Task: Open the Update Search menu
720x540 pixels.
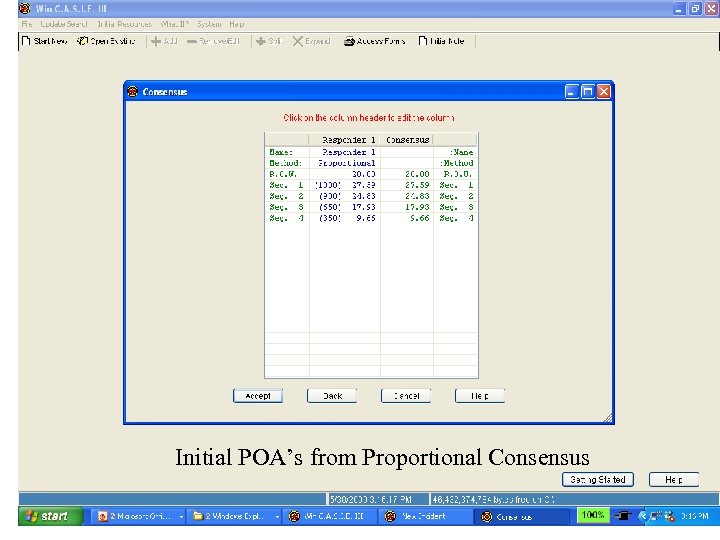Action: tap(63, 24)
